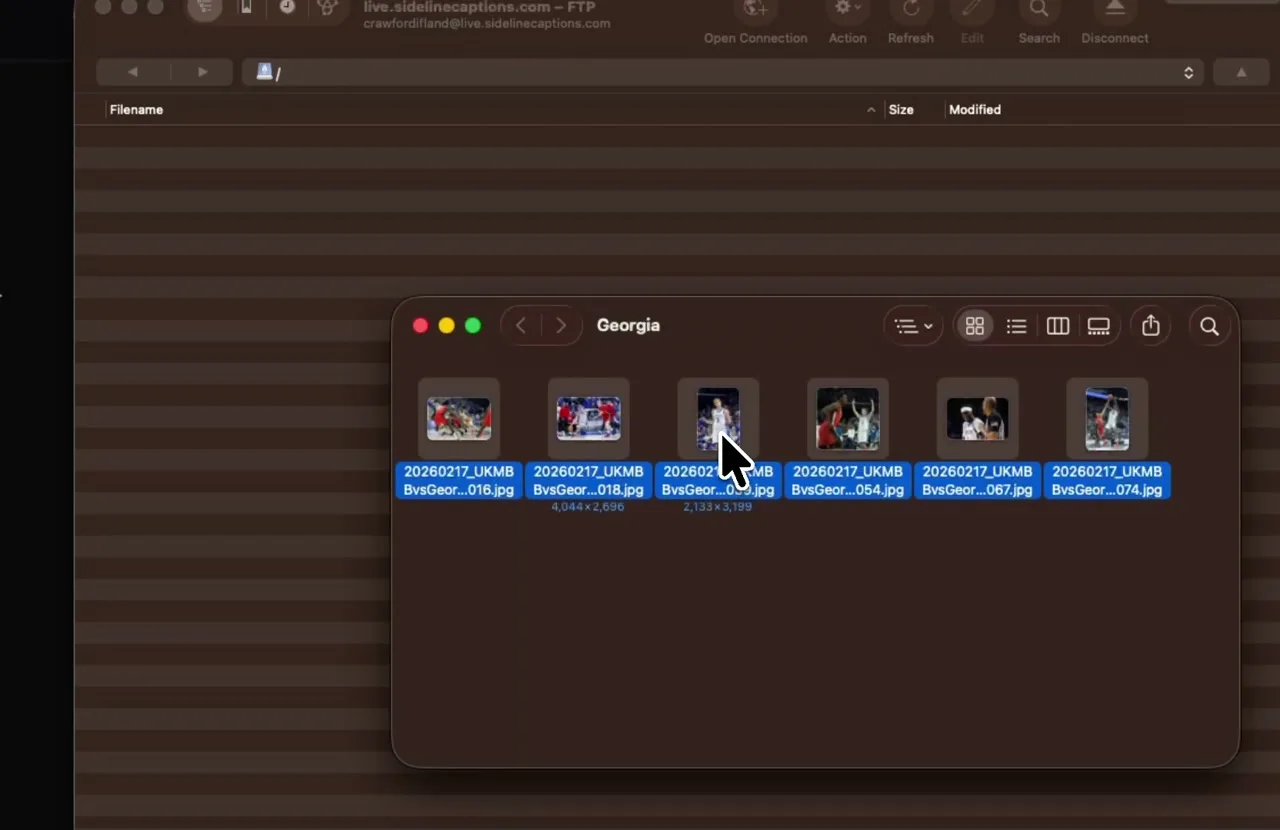Select thumbnail of image ending 074.jpg
The image size is (1280, 830).
[x=1107, y=419]
